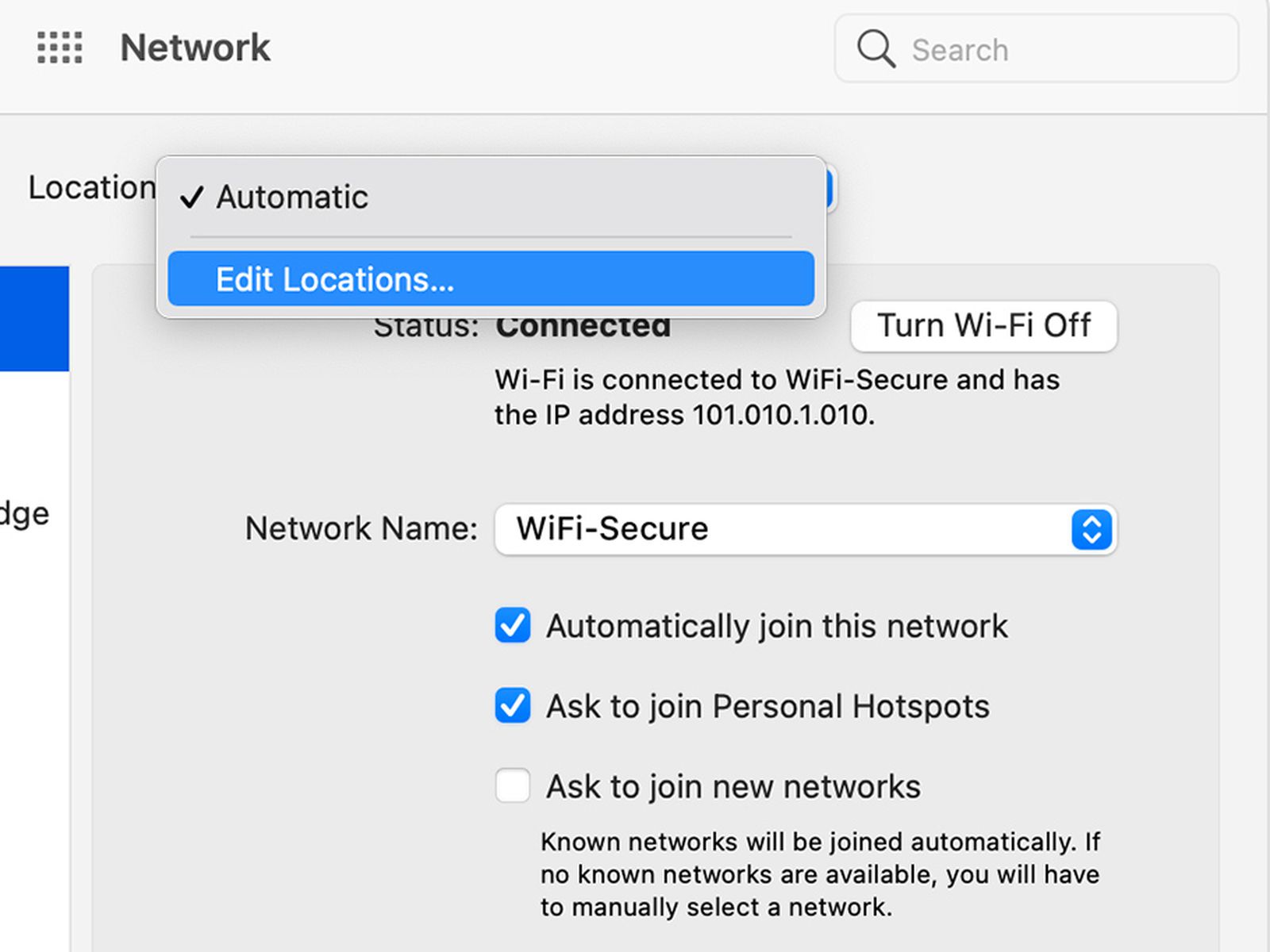Click the Network window title

click(195, 48)
